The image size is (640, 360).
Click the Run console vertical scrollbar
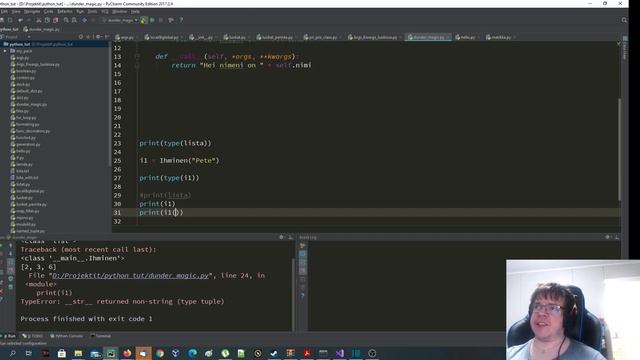[x=293, y=294]
